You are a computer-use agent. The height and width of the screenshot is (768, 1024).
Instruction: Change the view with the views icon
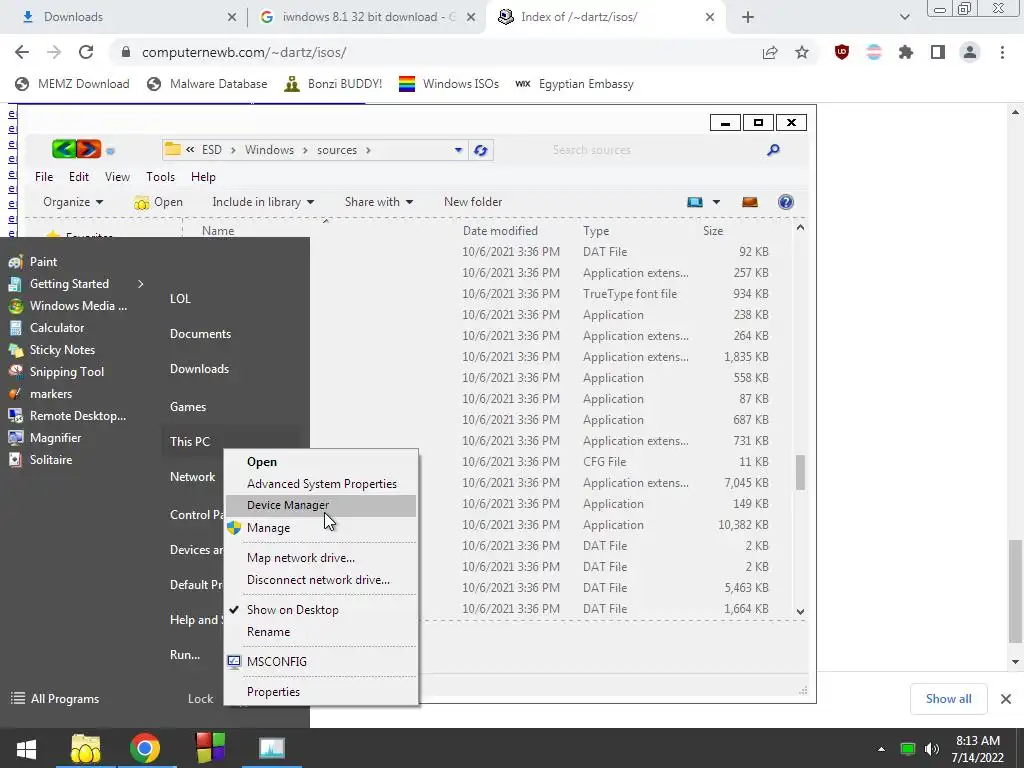[x=695, y=202]
